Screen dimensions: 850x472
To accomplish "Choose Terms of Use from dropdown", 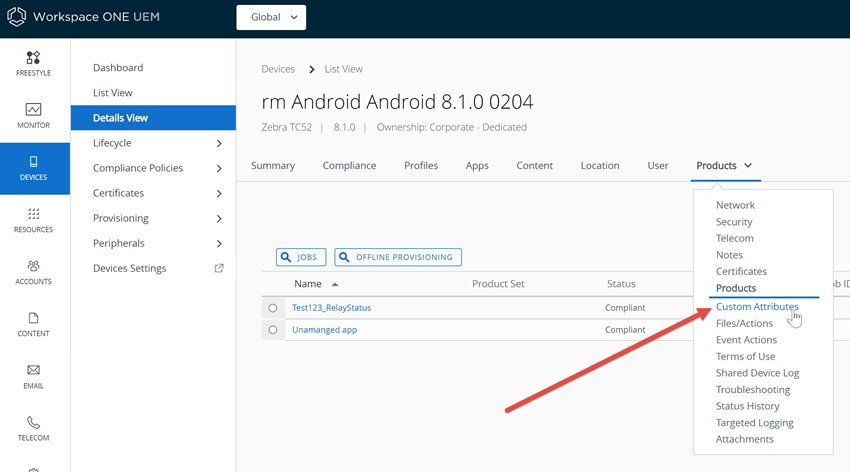I will [x=745, y=356].
